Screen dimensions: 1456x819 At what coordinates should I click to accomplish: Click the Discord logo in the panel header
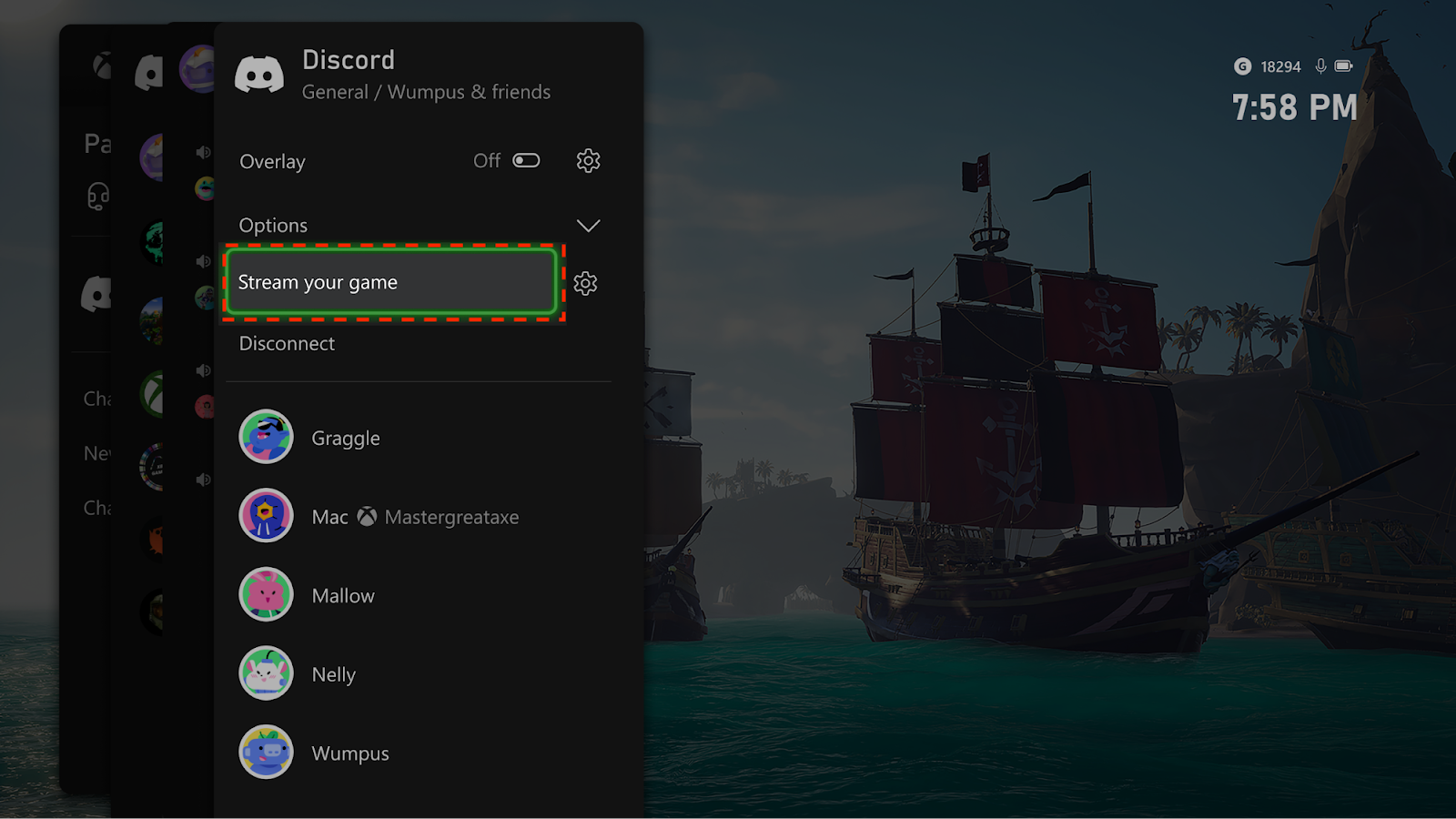259,75
